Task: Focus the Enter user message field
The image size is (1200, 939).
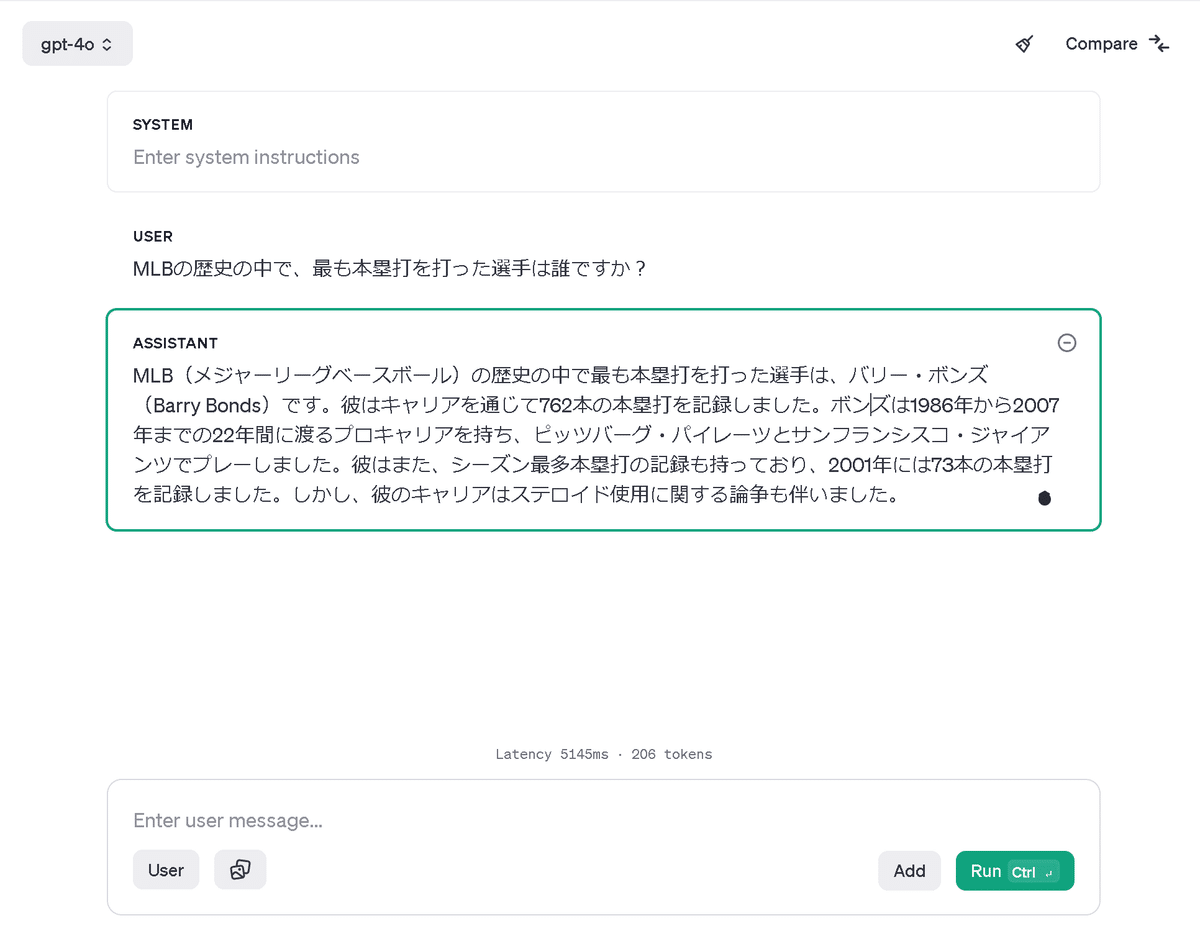Action: tap(603, 821)
